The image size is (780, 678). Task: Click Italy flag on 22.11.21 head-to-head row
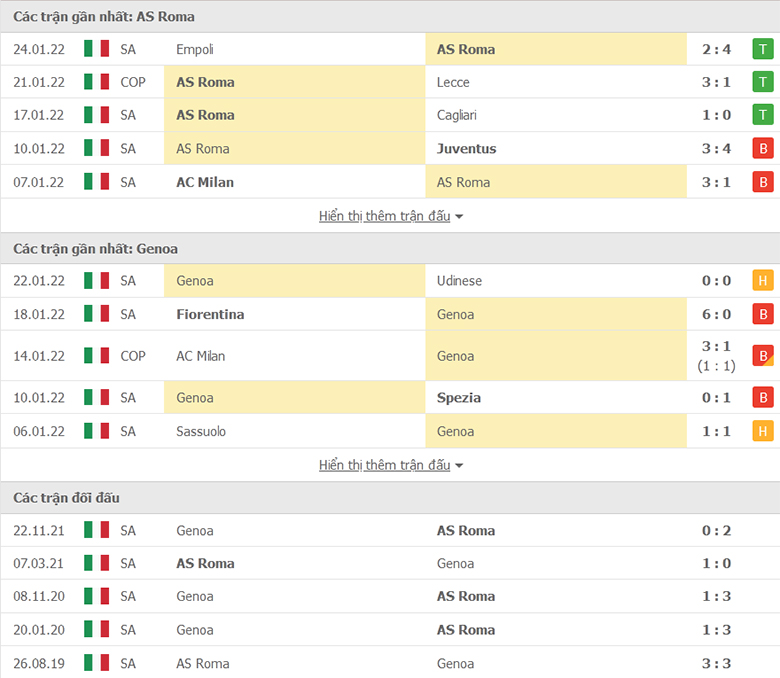[x=97, y=530]
